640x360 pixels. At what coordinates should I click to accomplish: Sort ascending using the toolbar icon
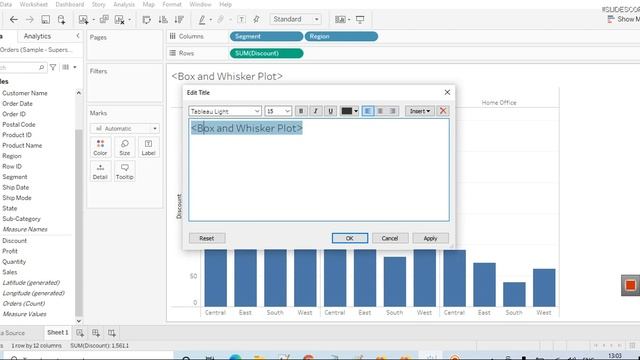162,20
